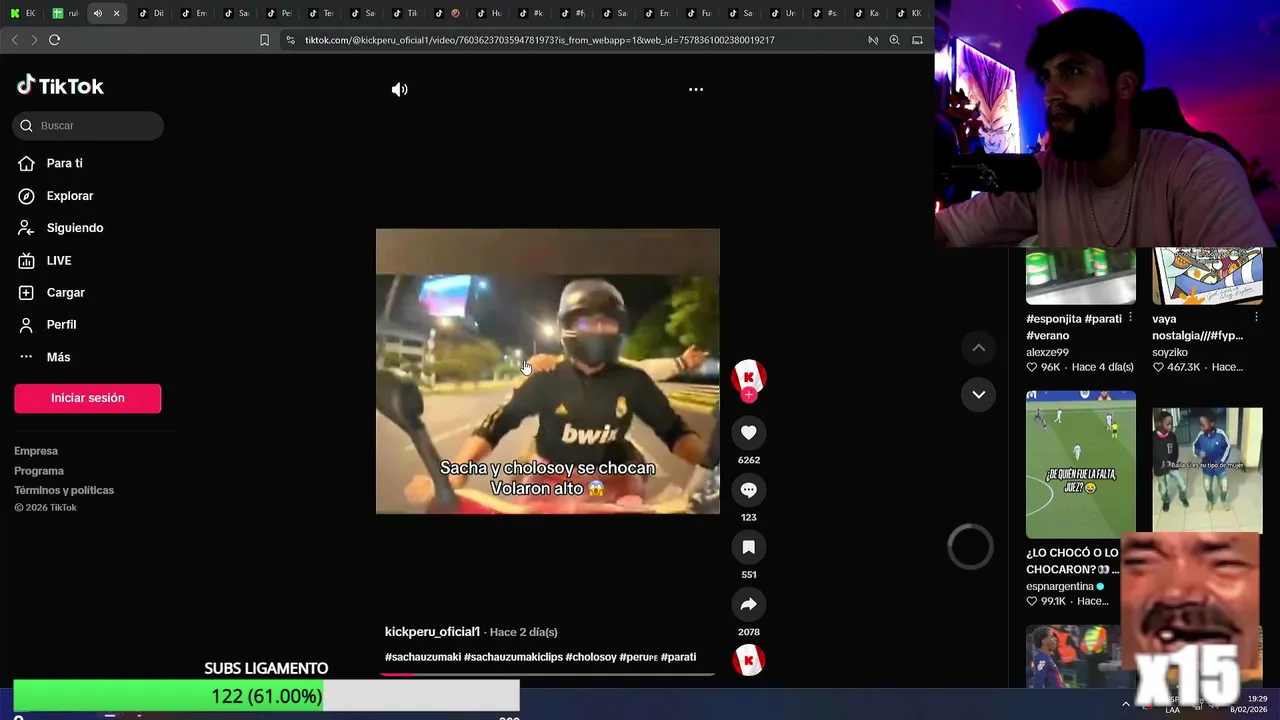Click the search magnifier icon

tap(26, 125)
